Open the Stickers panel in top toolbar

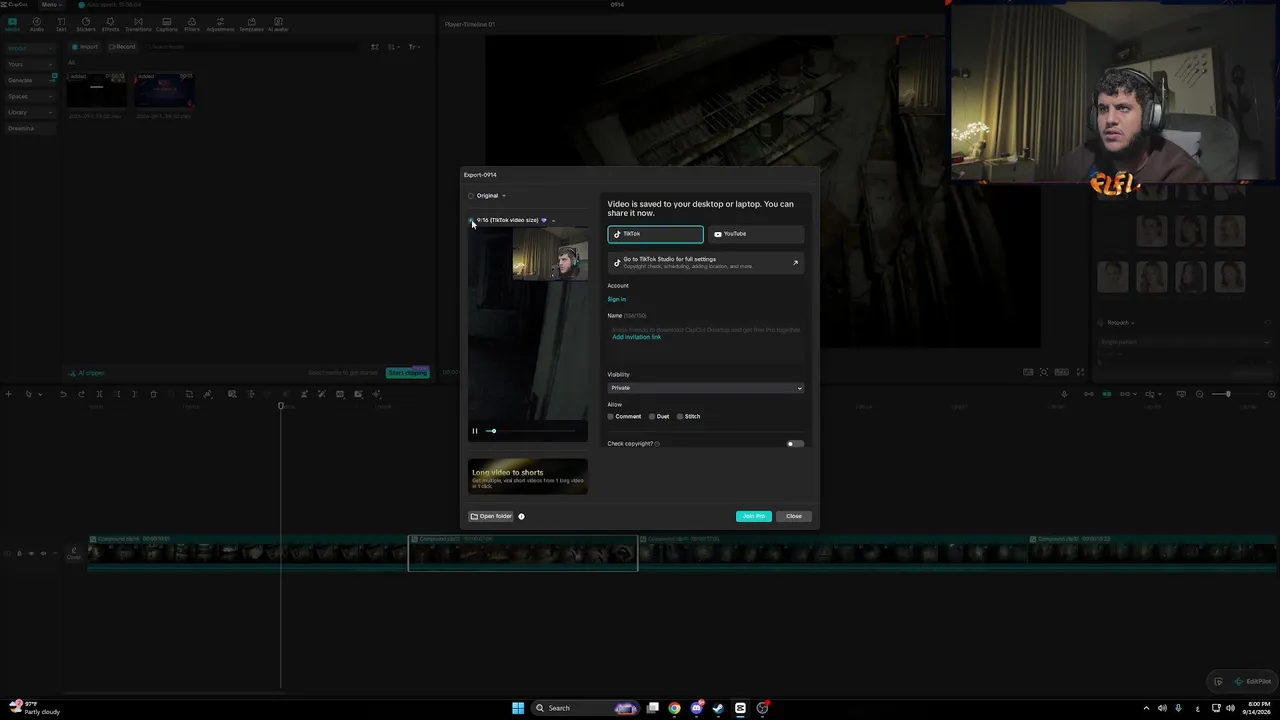pyautogui.click(x=86, y=24)
